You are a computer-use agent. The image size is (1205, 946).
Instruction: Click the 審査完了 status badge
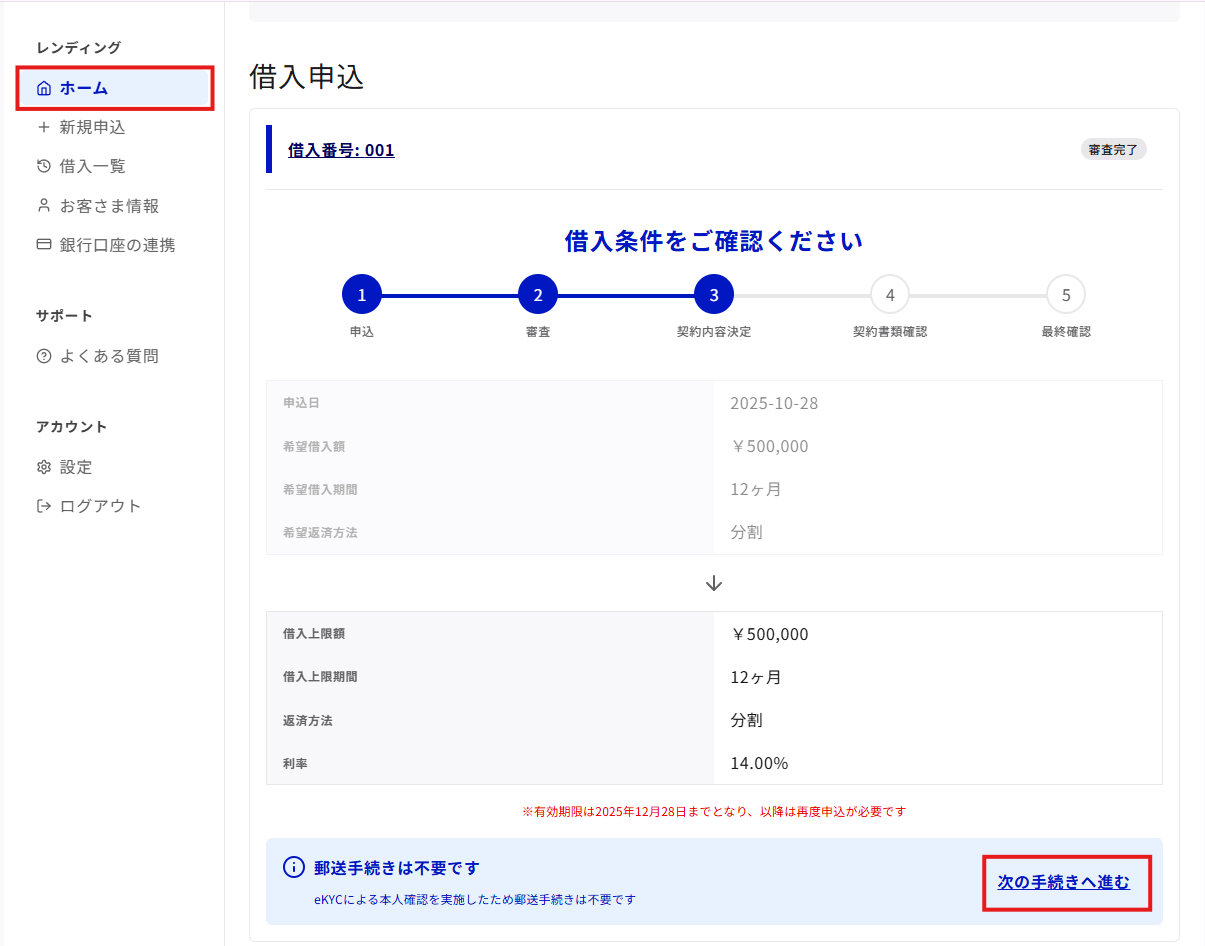click(x=1113, y=150)
